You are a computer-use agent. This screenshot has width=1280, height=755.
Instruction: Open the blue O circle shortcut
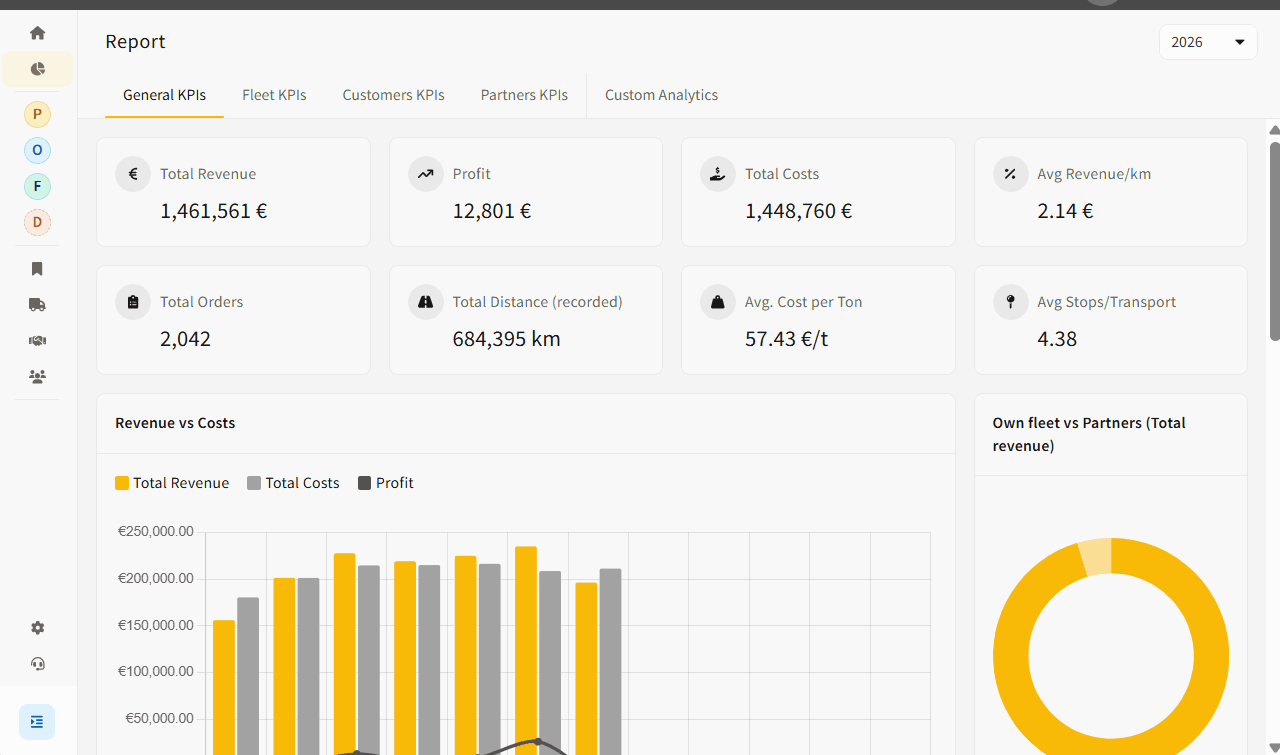pyautogui.click(x=37, y=150)
